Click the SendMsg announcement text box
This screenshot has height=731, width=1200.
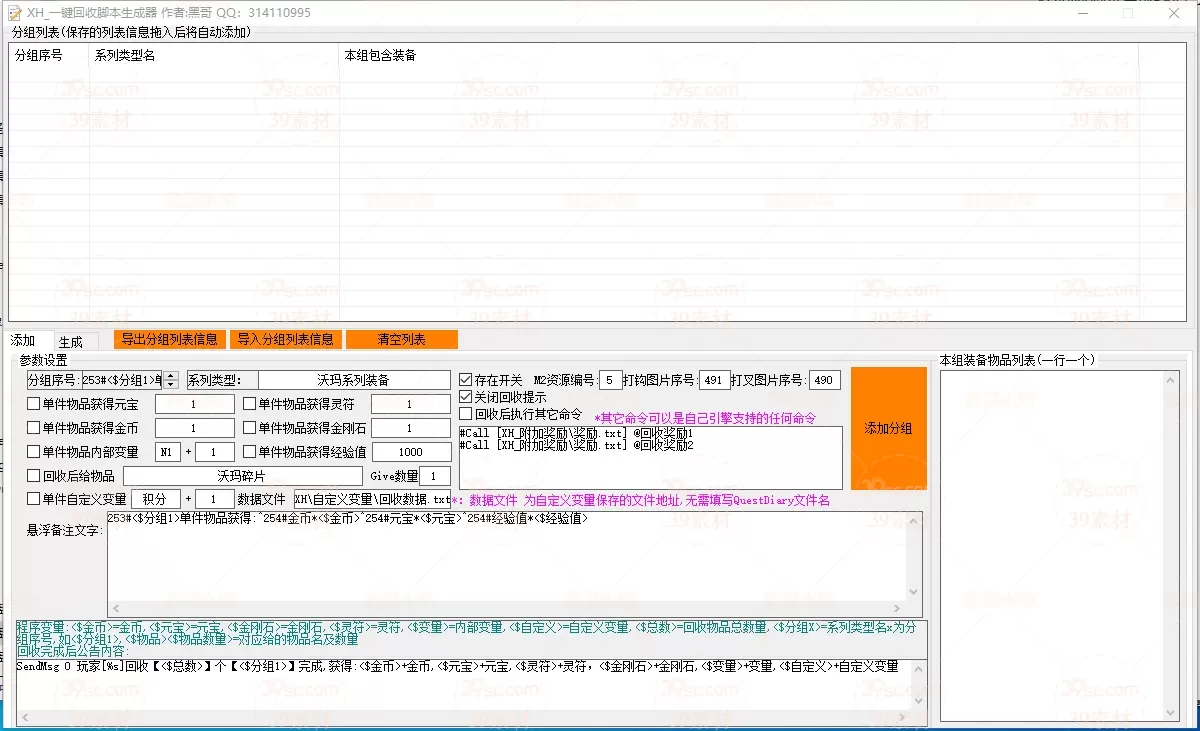(x=463, y=684)
